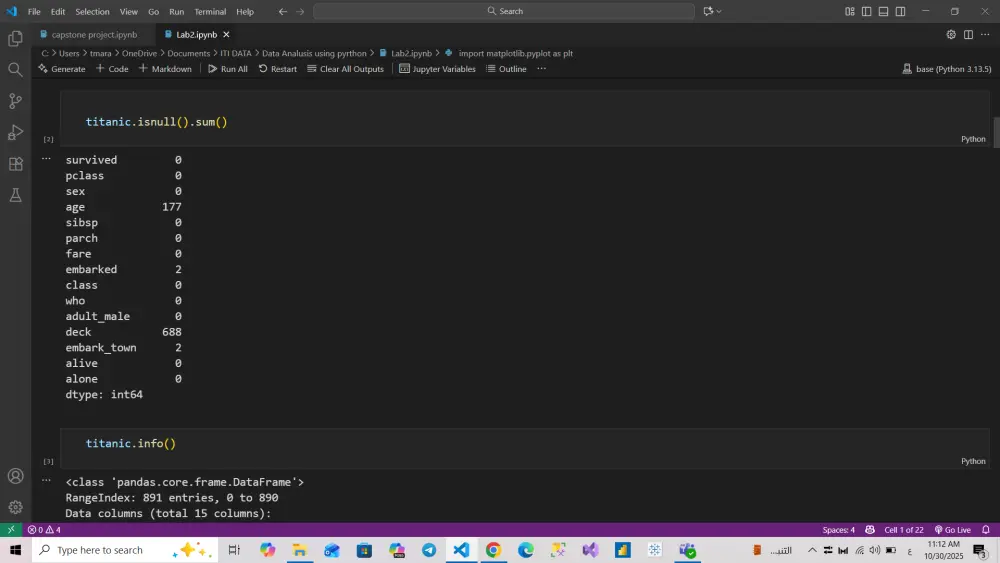This screenshot has height=563, width=1000.
Task: Open the Search view in activity bar
Action: coord(15,69)
